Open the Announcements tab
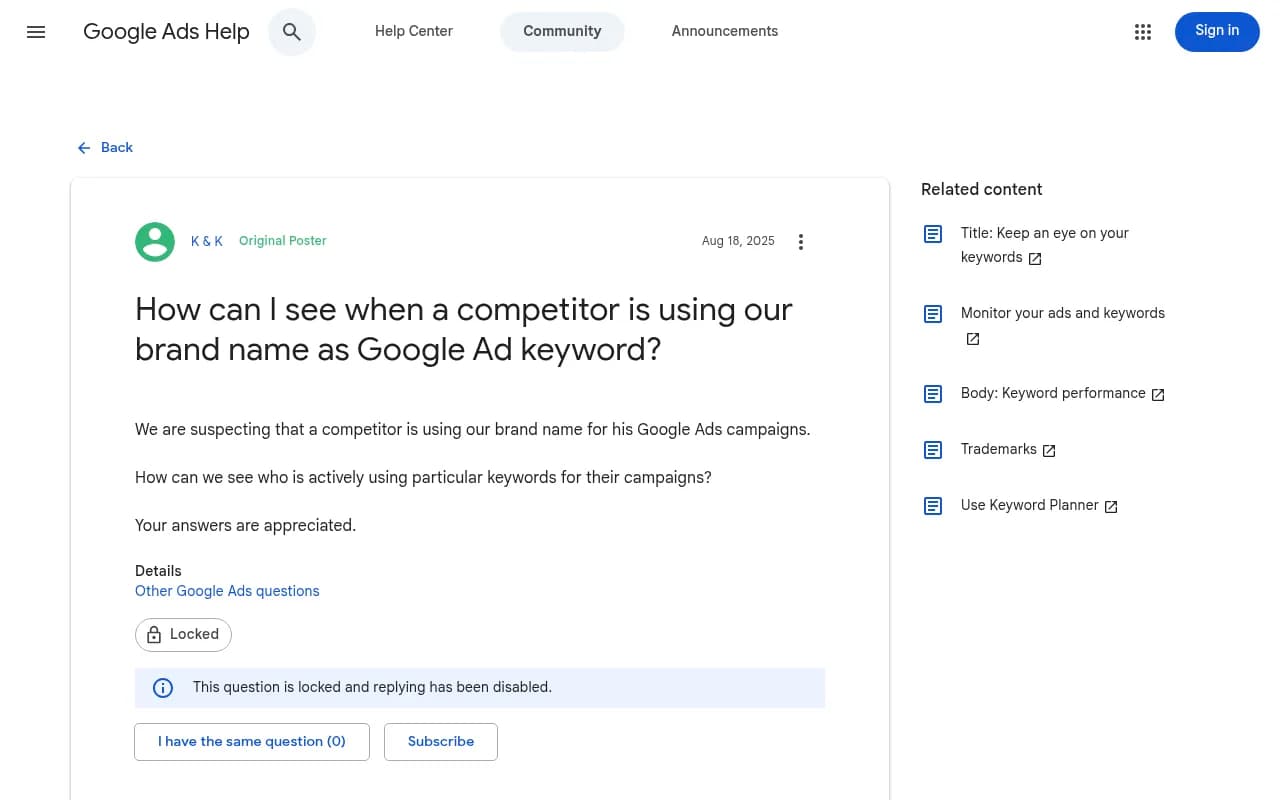 click(x=725, y=32)
